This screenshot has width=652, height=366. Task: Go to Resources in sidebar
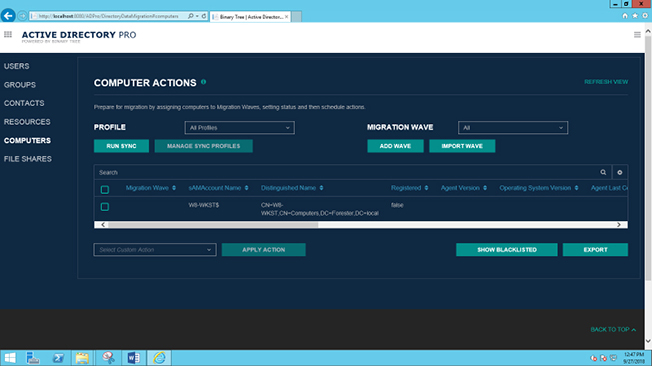(x=27, y=122)
